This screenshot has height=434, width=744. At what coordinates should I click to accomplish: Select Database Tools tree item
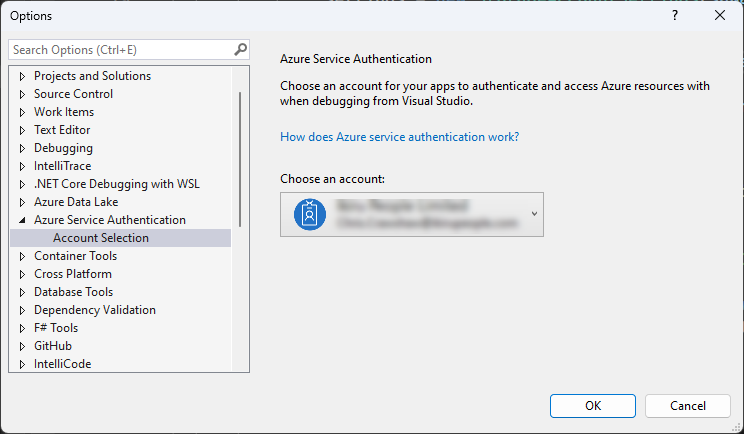74,292
